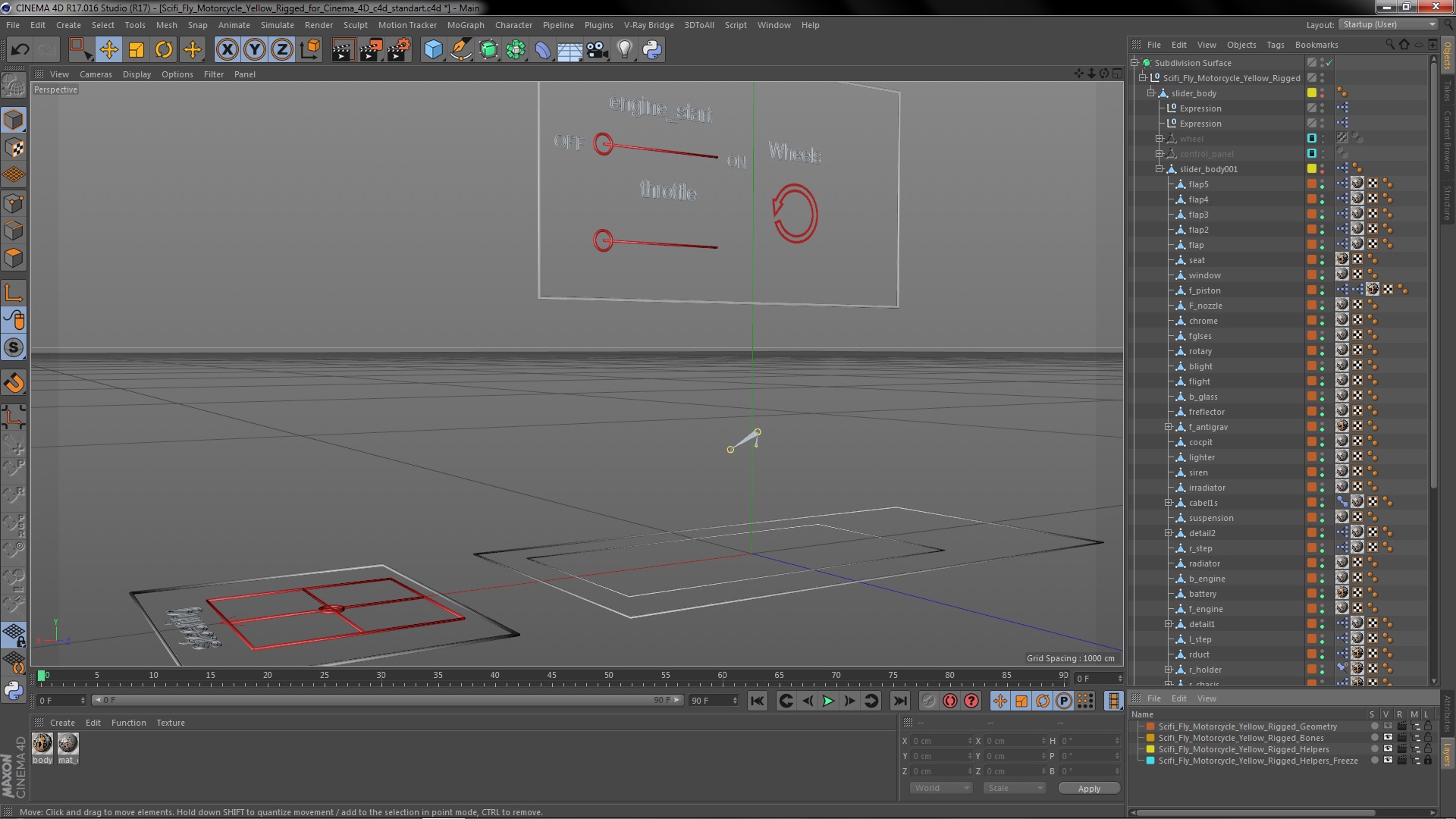Go to end of animation

coord(899,701)
